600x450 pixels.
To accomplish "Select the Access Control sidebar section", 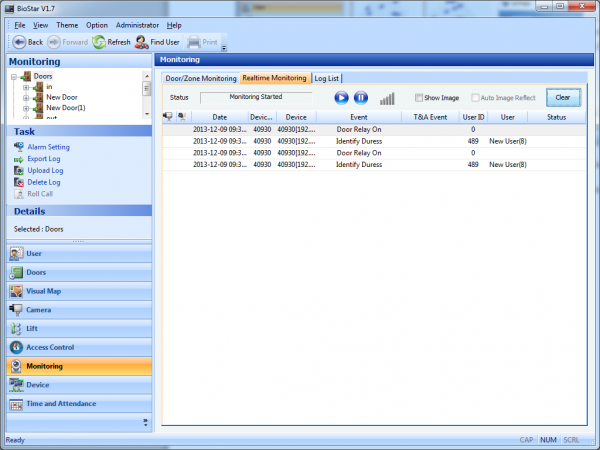I will [50, 347].
